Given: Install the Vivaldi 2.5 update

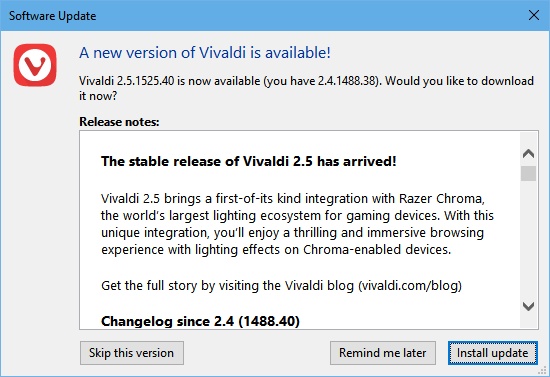Looking at the screenshot, I should tap(492, 353).
